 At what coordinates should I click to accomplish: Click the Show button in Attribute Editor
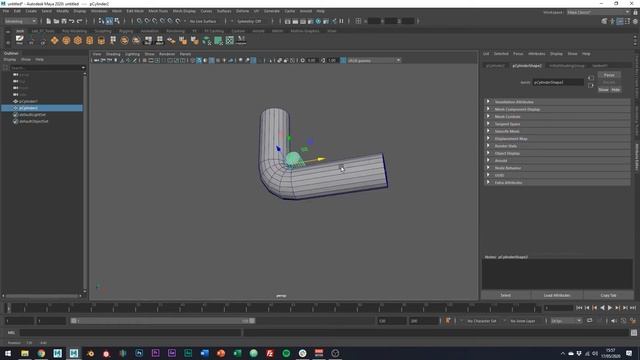click(603, 89)
